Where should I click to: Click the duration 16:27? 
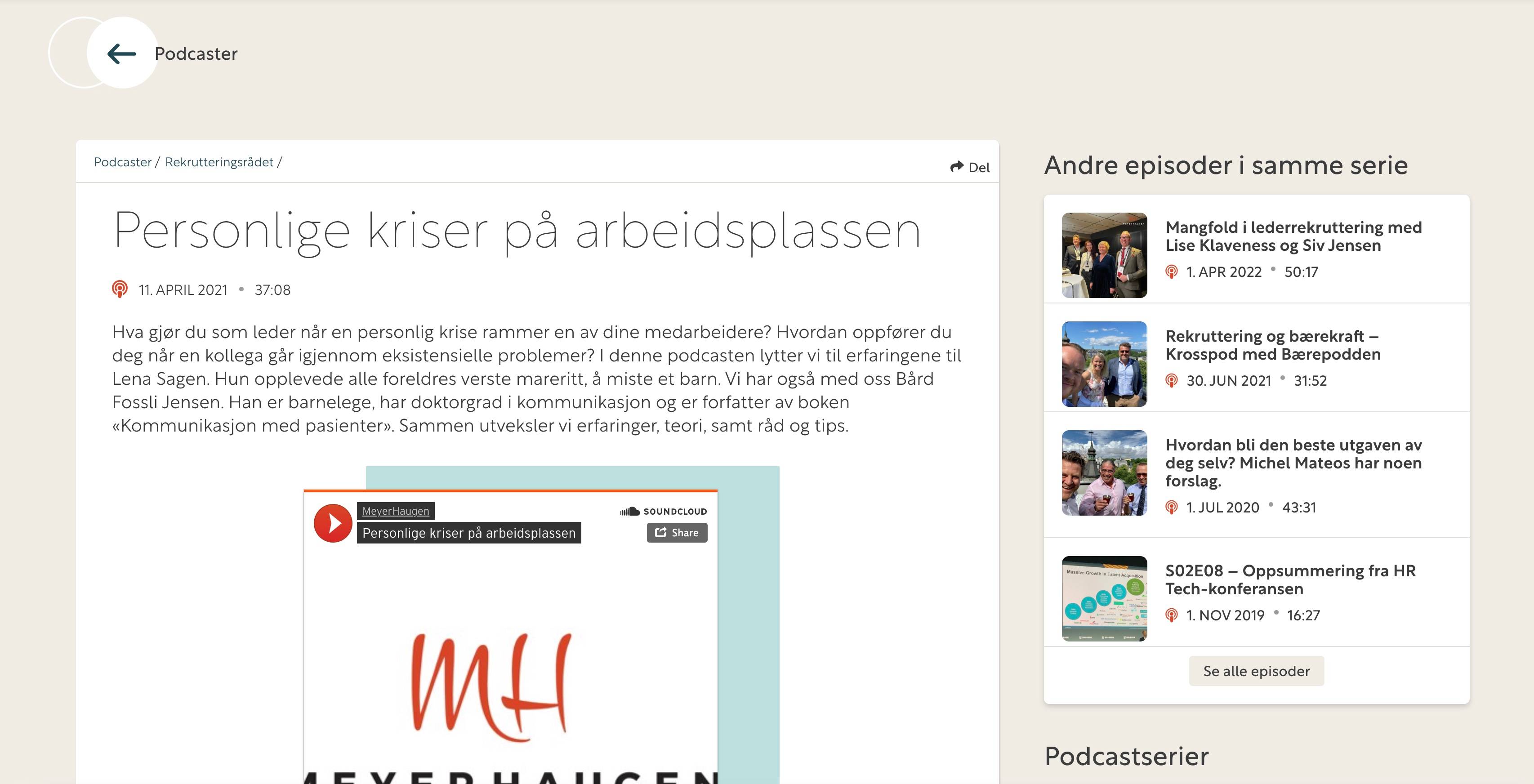point(1303,615)
